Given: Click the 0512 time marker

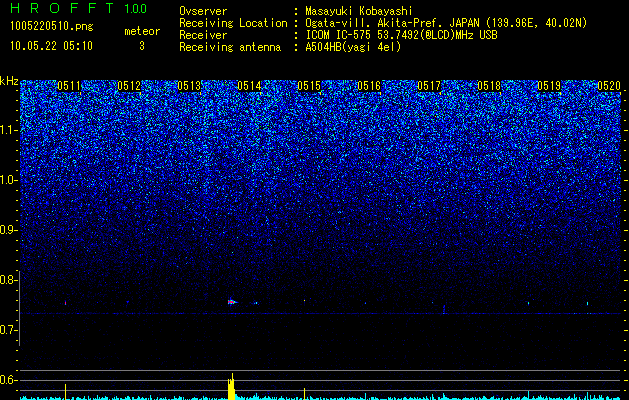Looking at the screenshot, I should [x=129, y=86].
